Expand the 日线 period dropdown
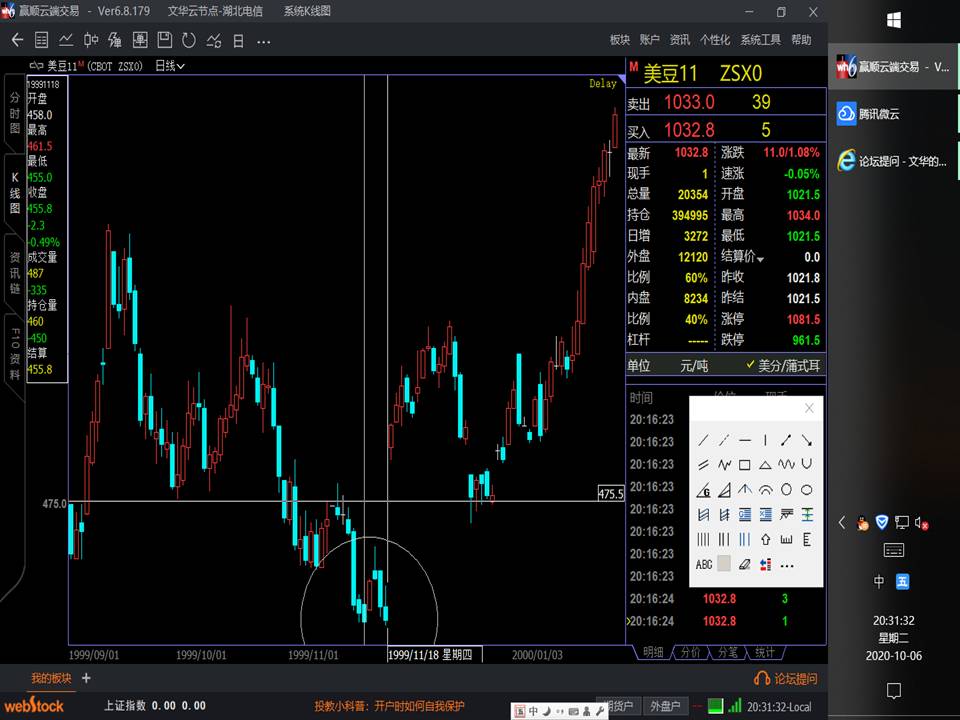Image resolution: width=960 pixels, height=720 pixels. click(170, 66)
